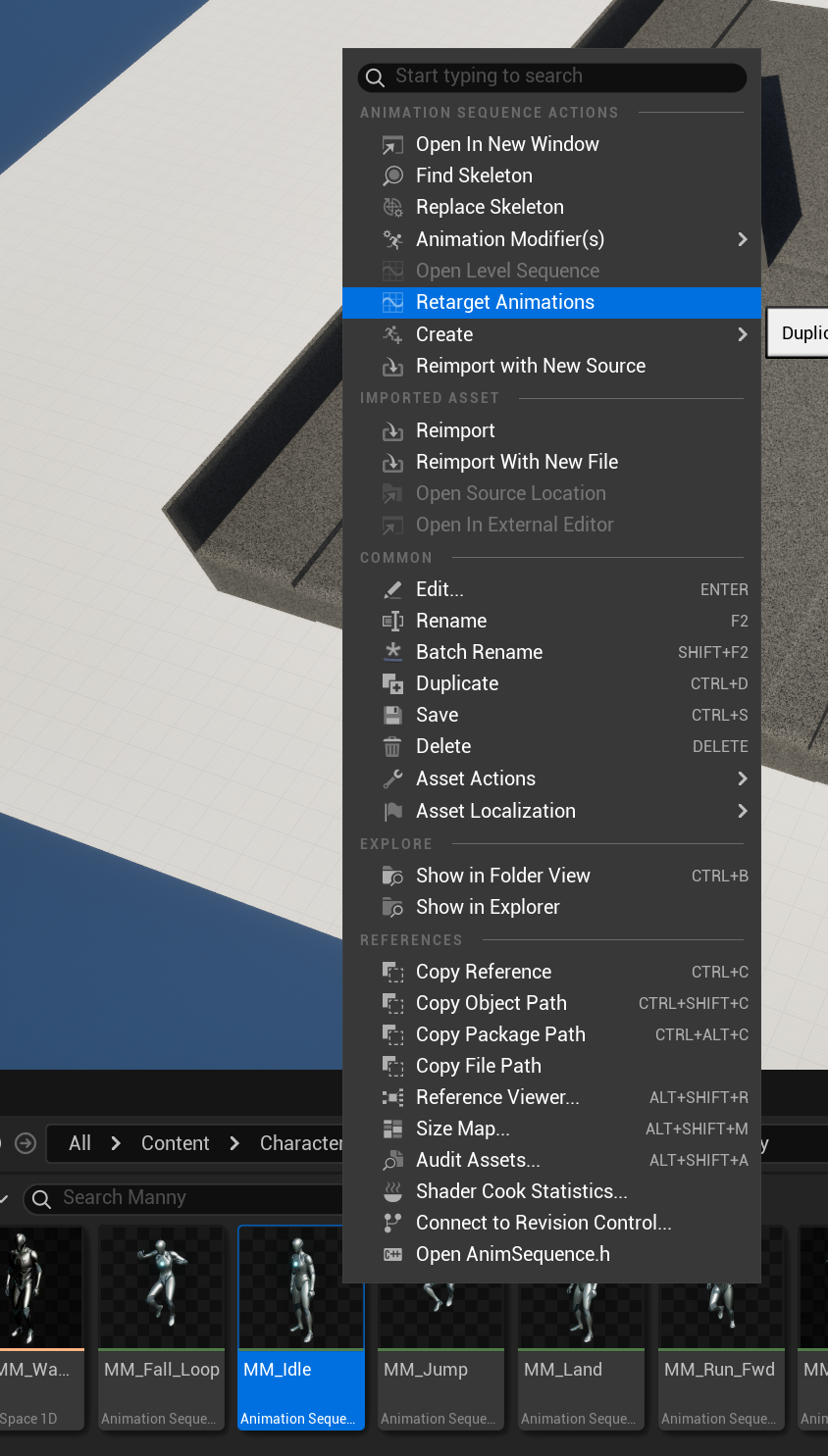The height and width of the screenshot is (1456, 828).
Task: Click the Replace Skeleton icon
Action: tap(392, 208)
